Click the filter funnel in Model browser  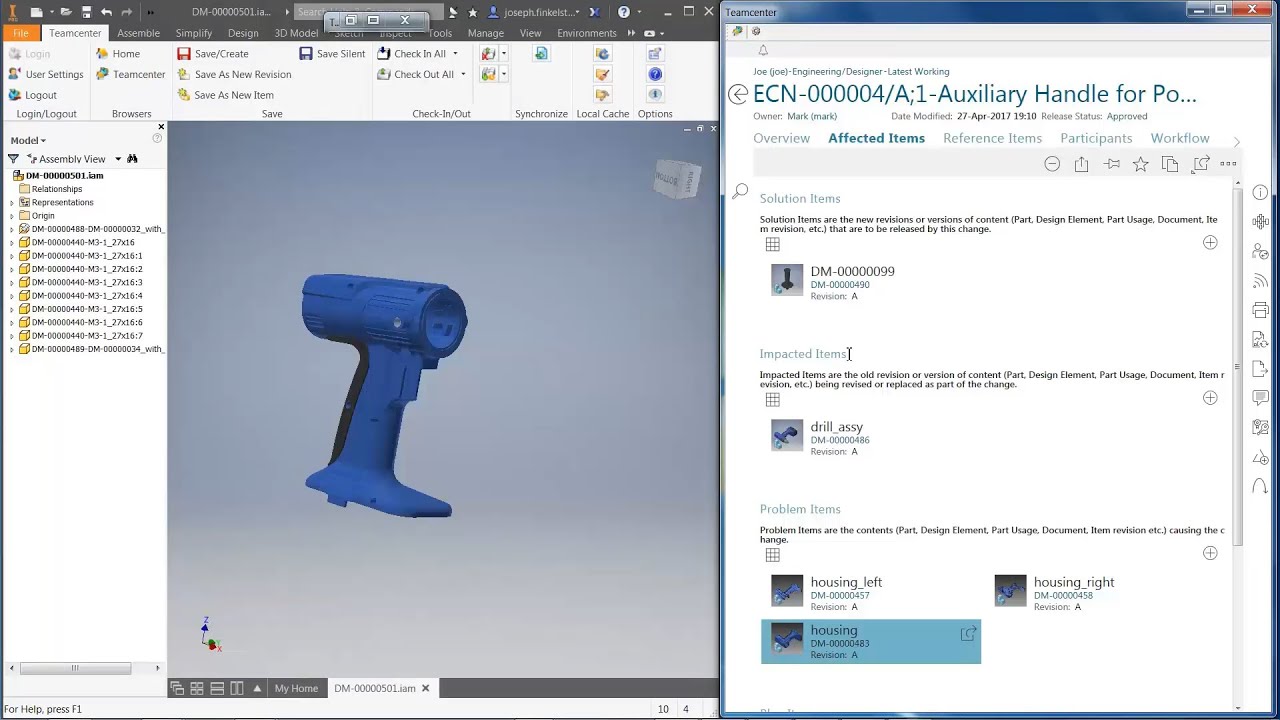pyautogui.click(x=13, y=159)
